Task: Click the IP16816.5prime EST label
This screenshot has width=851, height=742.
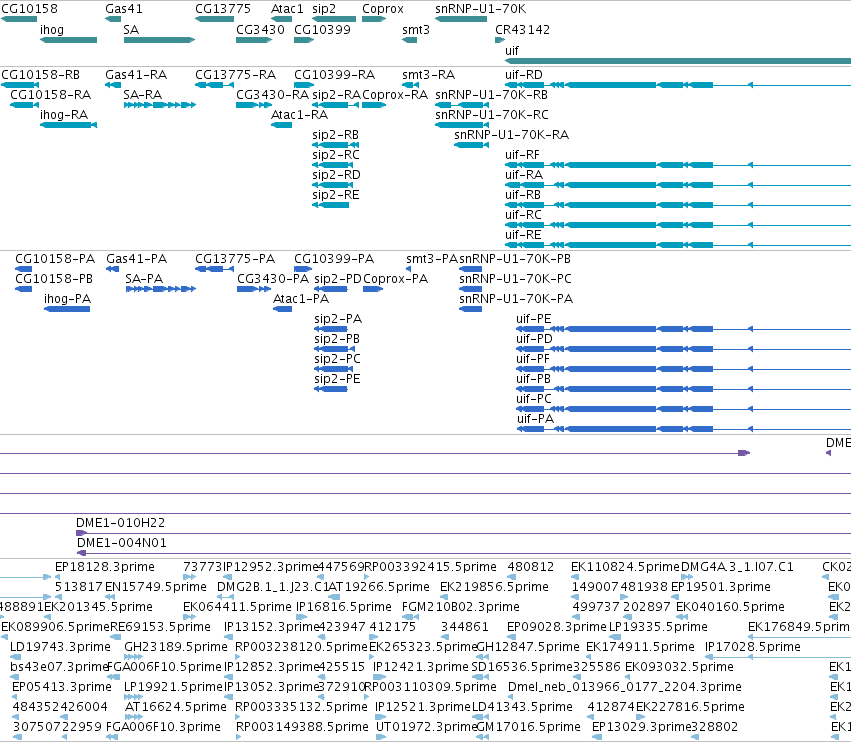Action: coord(344,607)
